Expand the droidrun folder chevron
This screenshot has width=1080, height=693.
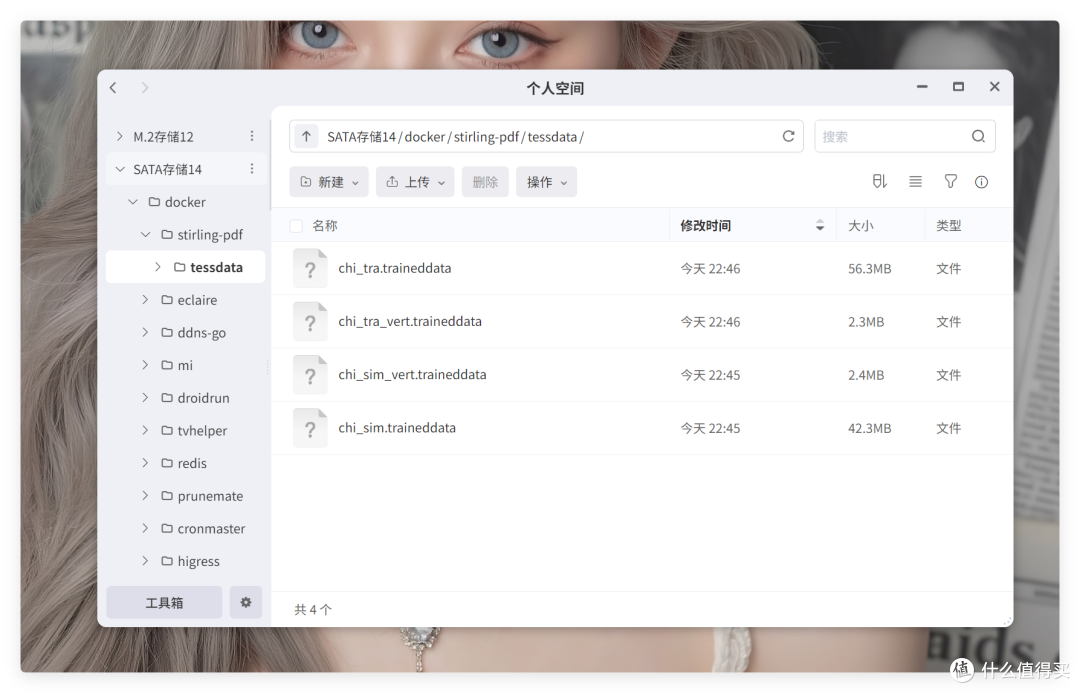[145, 397]
